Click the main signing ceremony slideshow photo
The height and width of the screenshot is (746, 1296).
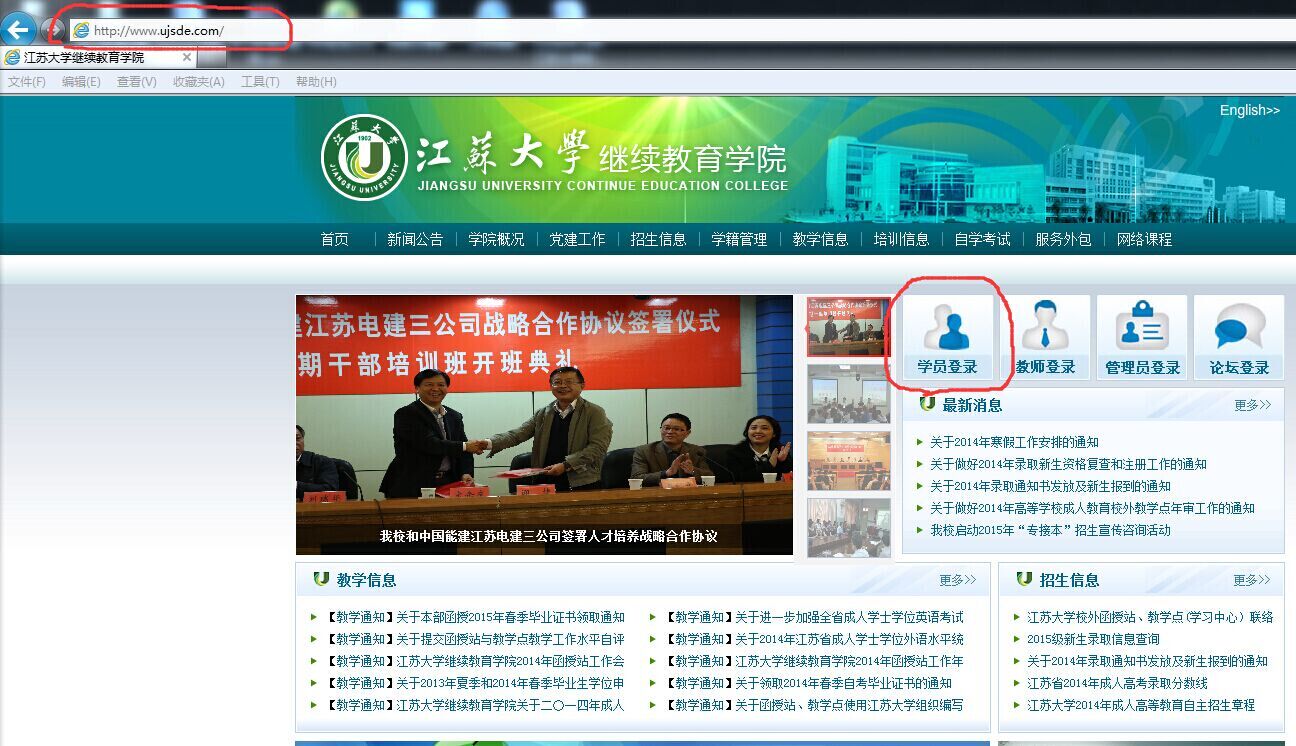pyautogui.click(x=544, y=424)
